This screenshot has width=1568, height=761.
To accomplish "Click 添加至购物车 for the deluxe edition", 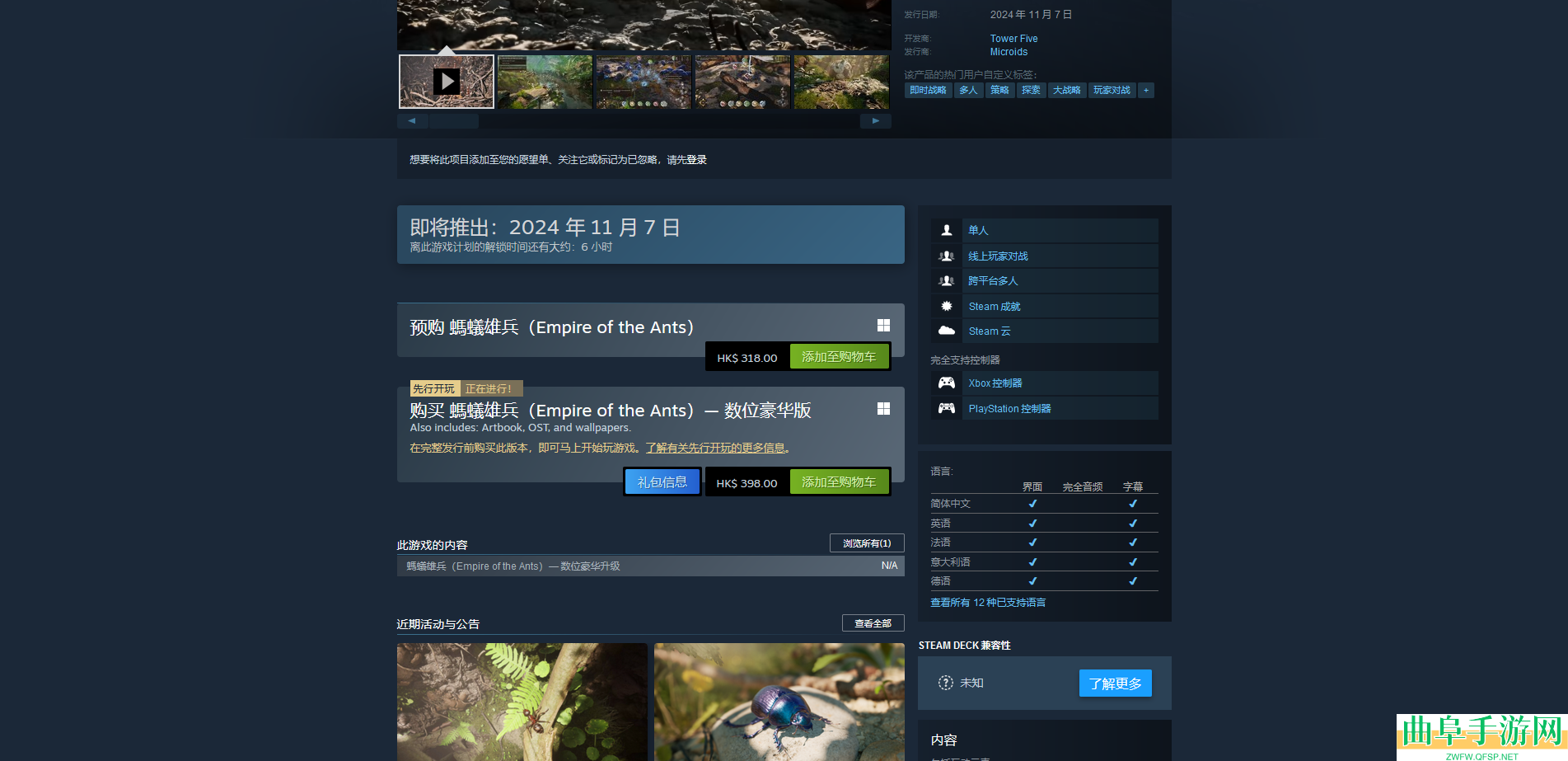I will point(840,481).
